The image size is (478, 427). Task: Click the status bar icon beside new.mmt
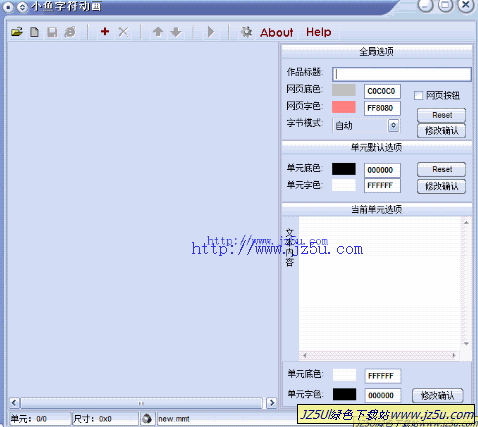pyautogui.click(x=147, y=419)
